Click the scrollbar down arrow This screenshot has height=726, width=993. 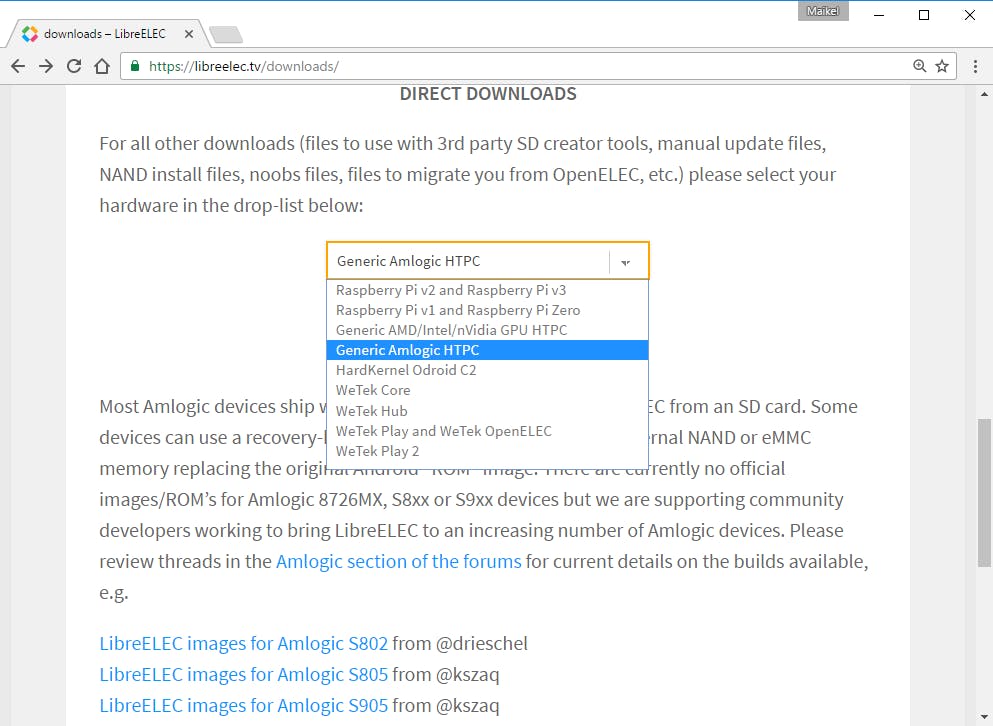[x=984, y=718]
